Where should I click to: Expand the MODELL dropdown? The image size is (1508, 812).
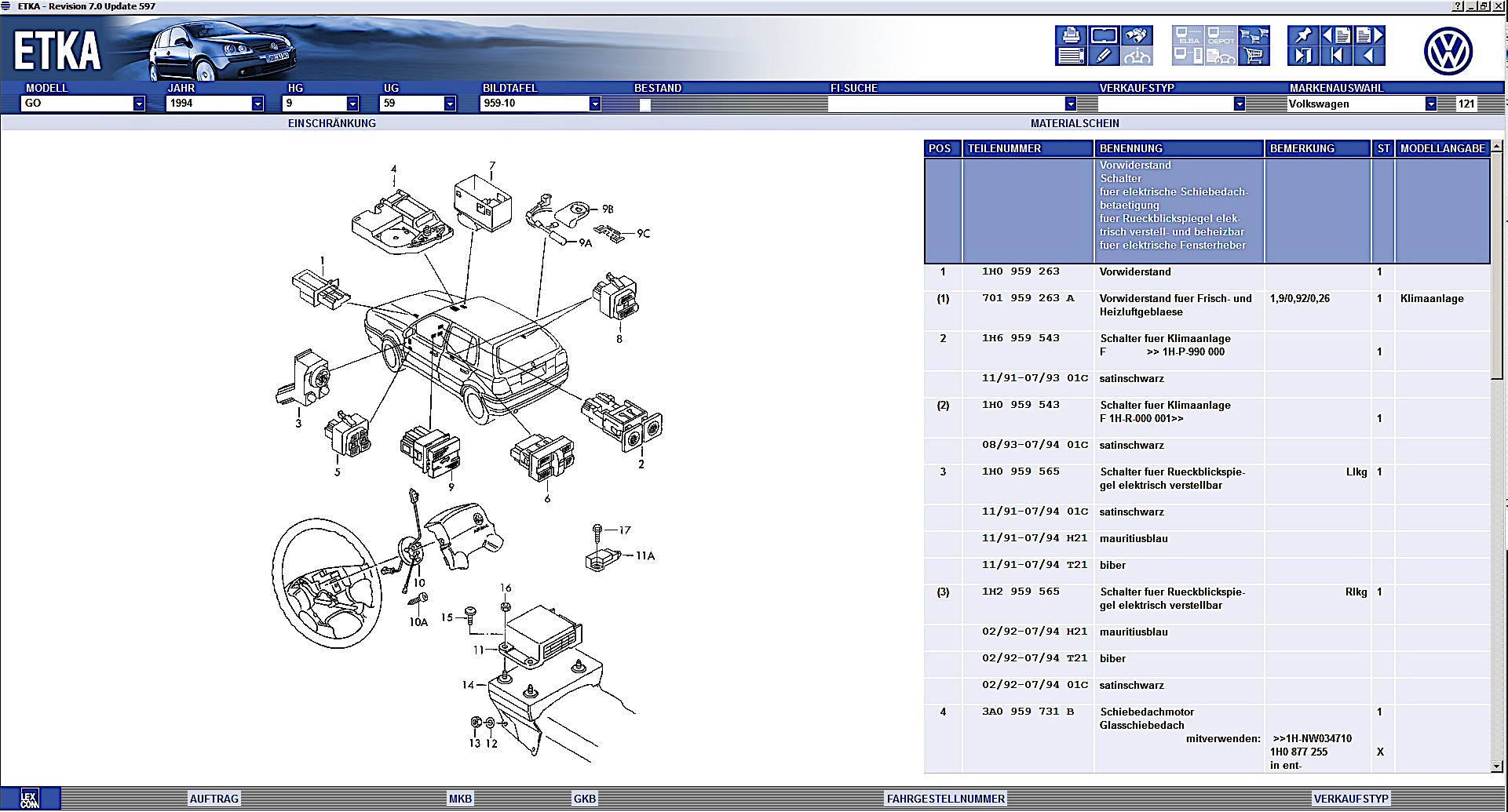pyautogui.click(x=139, y=104)
